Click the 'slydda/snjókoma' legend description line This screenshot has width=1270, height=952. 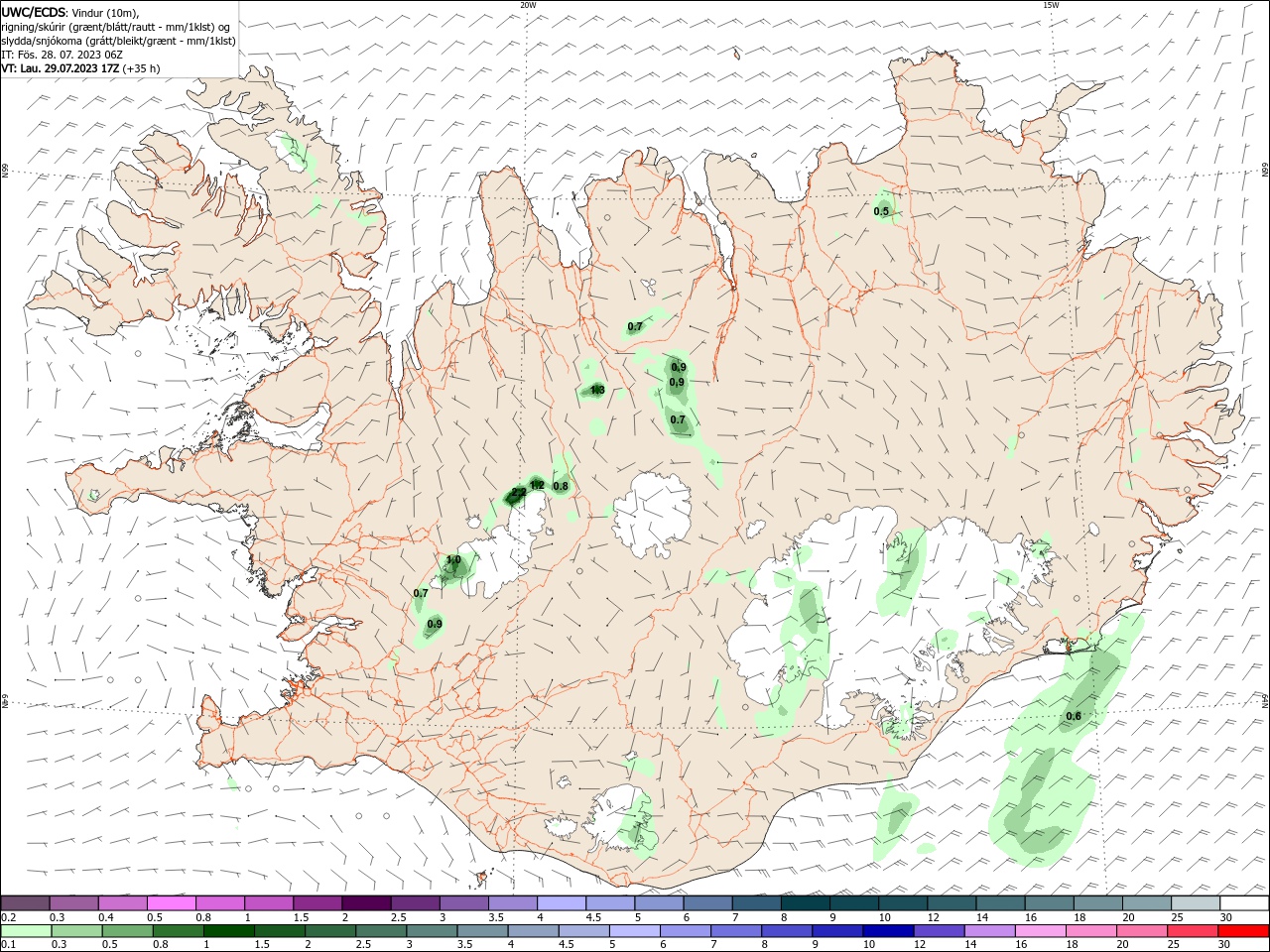(x=118, y=41)
